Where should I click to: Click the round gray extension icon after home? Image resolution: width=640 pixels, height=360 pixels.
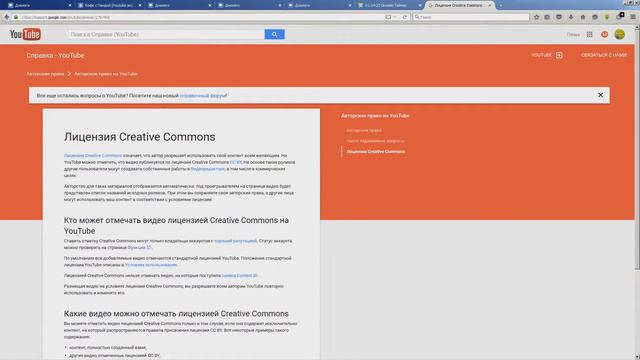tap(595, 17)
